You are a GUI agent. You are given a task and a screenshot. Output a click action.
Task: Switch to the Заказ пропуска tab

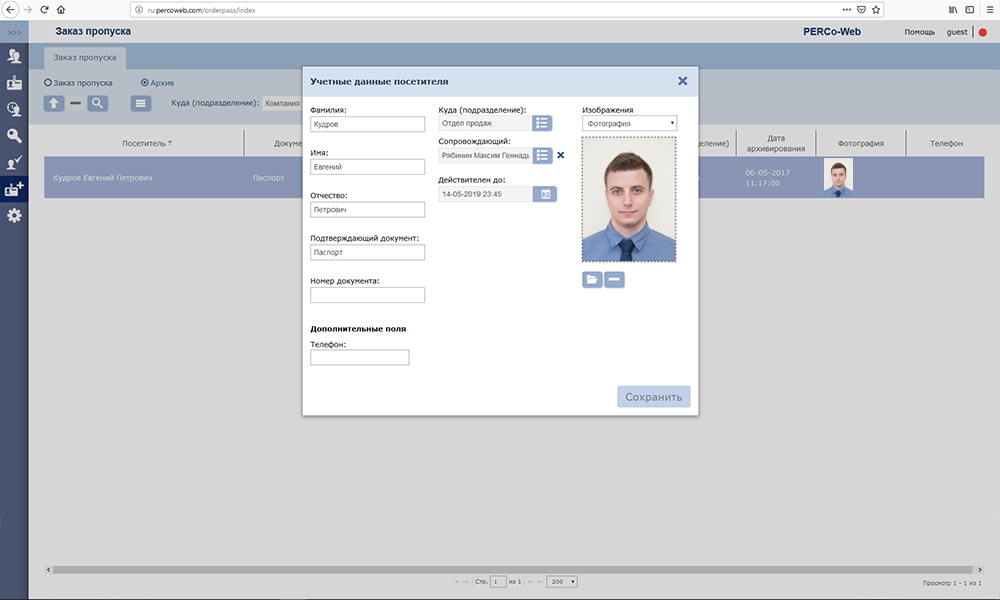(x=85, y=57)
